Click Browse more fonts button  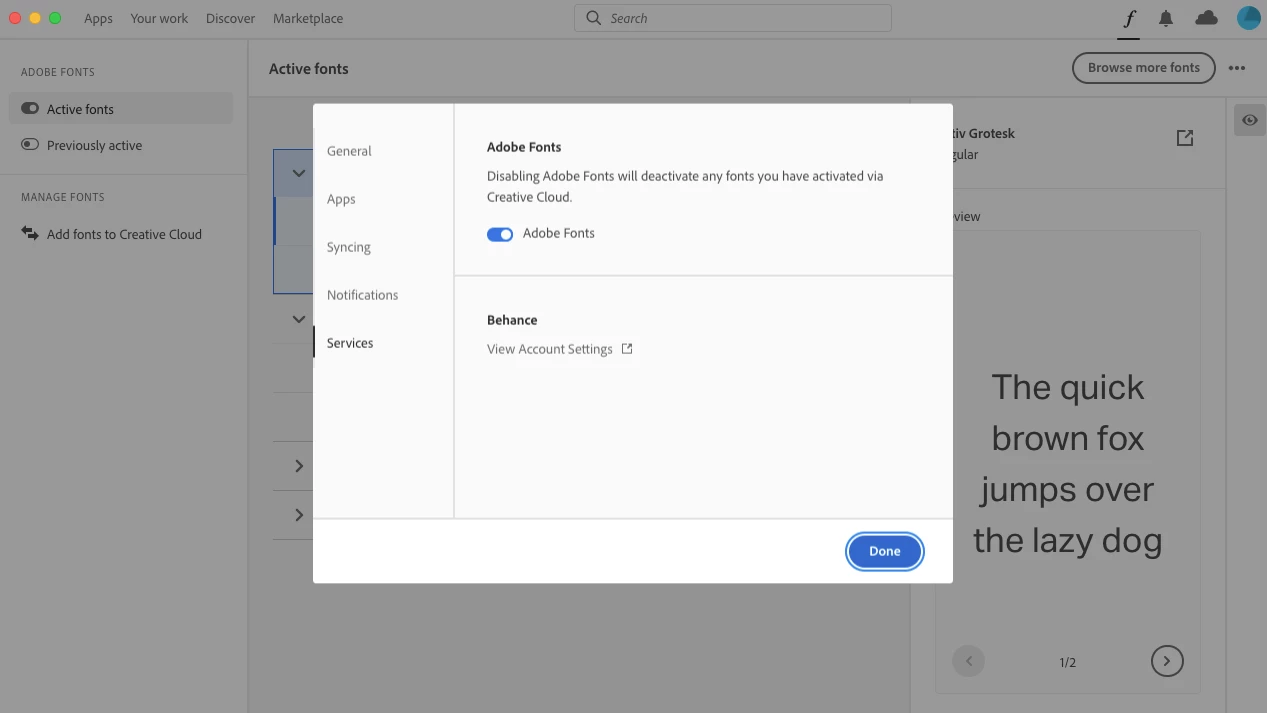click(1143, 68)
